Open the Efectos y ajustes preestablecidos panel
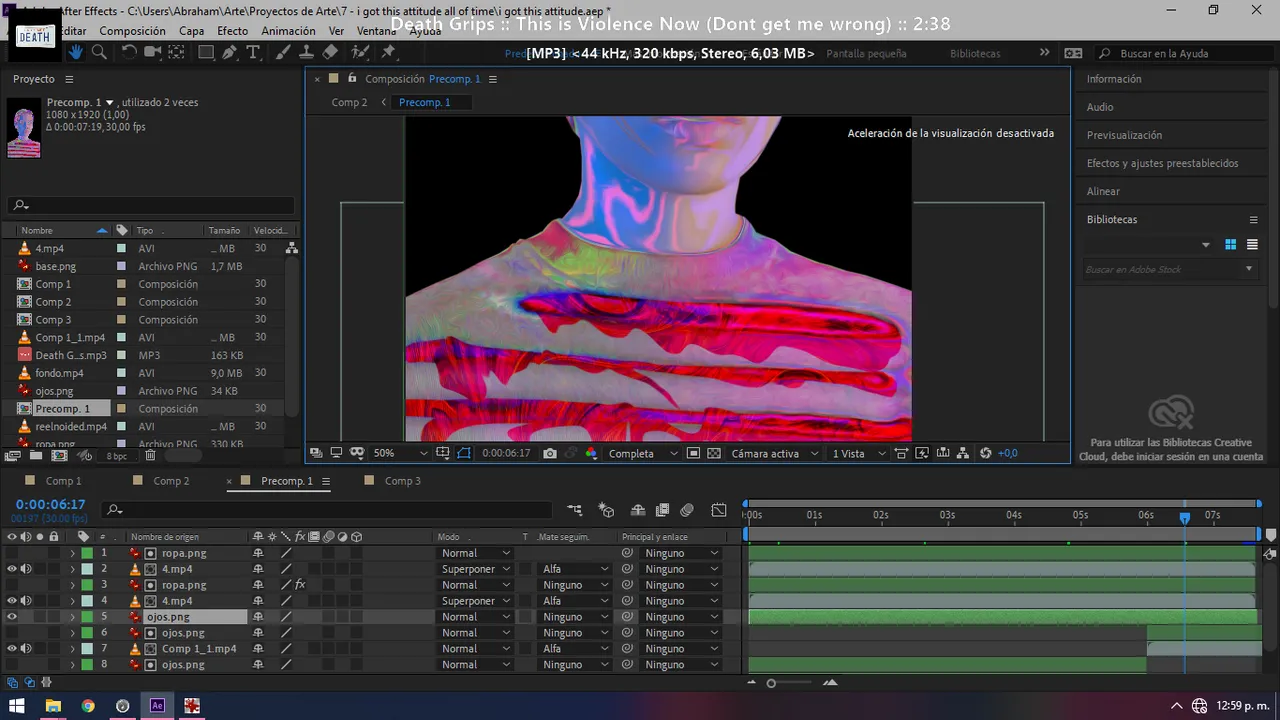 pyautogui.click(x=1163, y=163)
